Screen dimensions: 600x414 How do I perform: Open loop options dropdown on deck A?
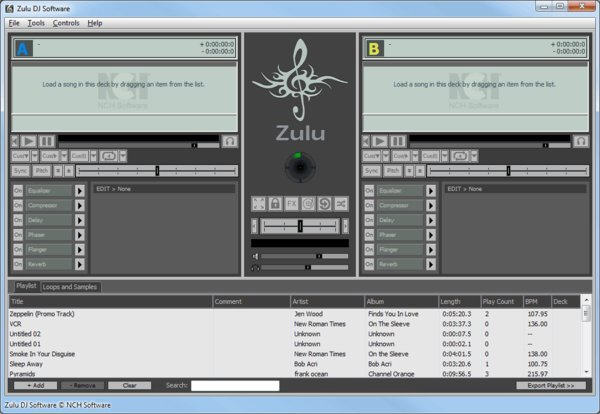(x=123, y=156)
